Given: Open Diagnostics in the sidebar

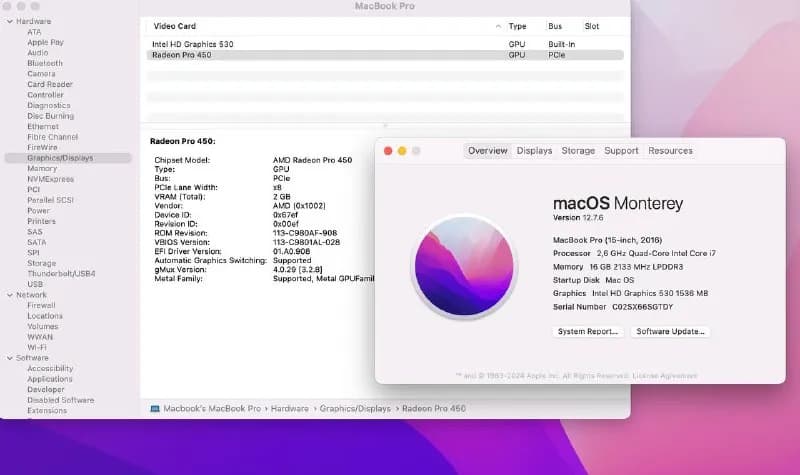Looking at the screenshot, I should coord(49,105).
